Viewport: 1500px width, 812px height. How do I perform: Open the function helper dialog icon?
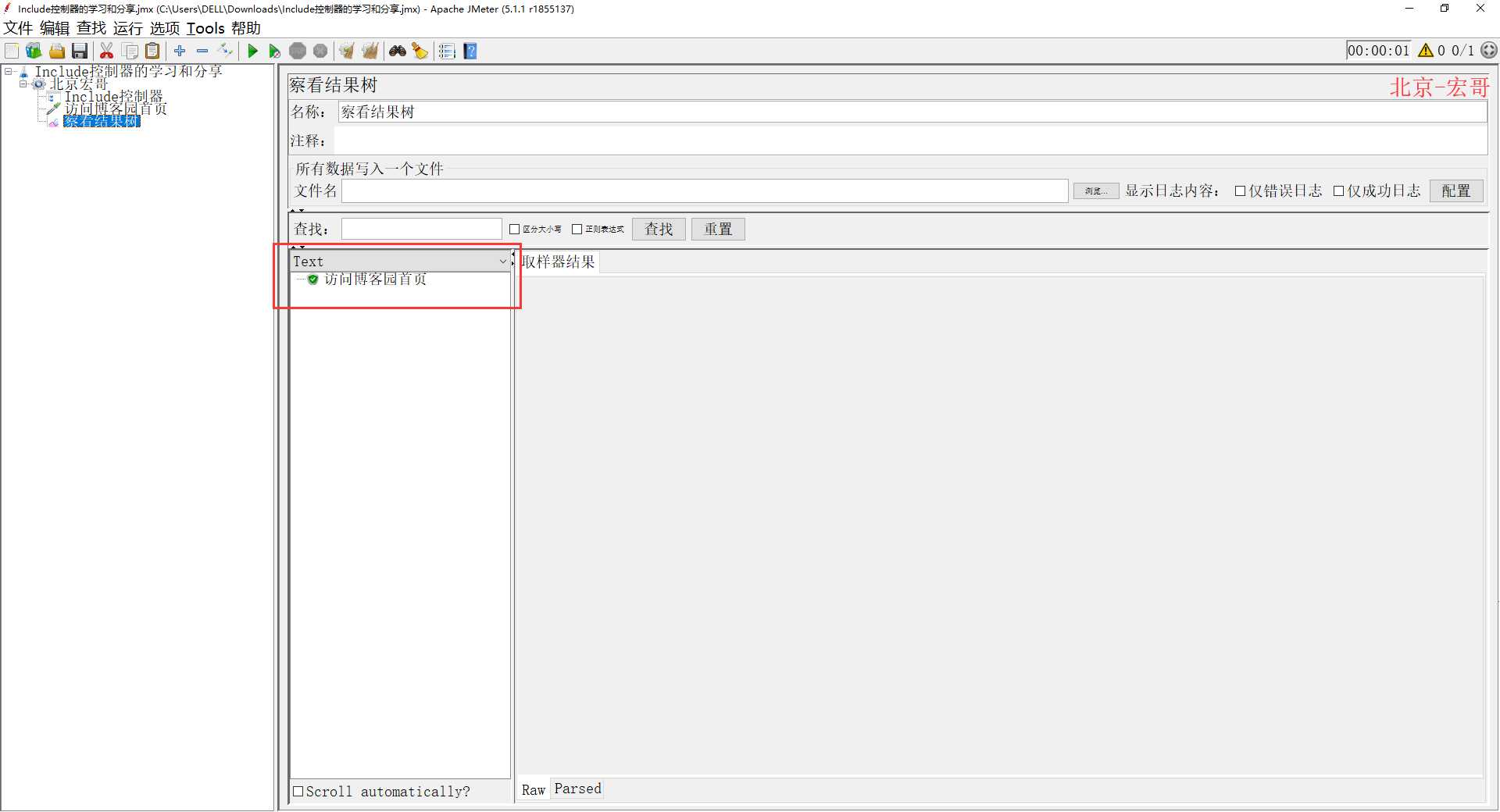[447, 51]
